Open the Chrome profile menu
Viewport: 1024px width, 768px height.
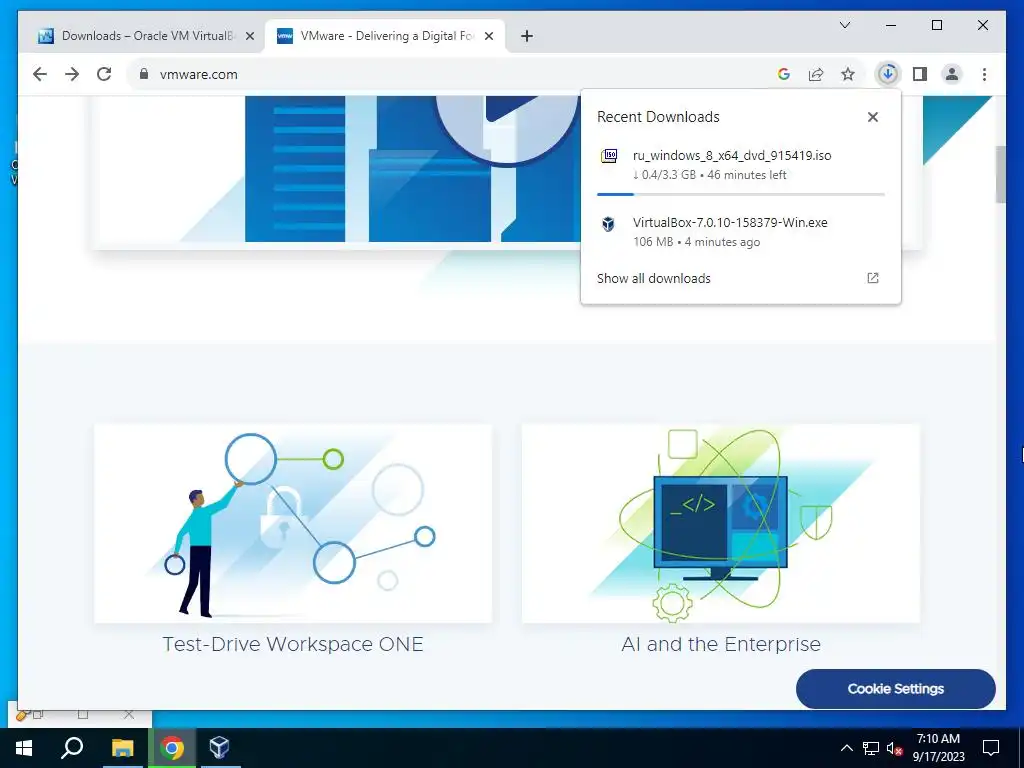[x=952, y=74]
